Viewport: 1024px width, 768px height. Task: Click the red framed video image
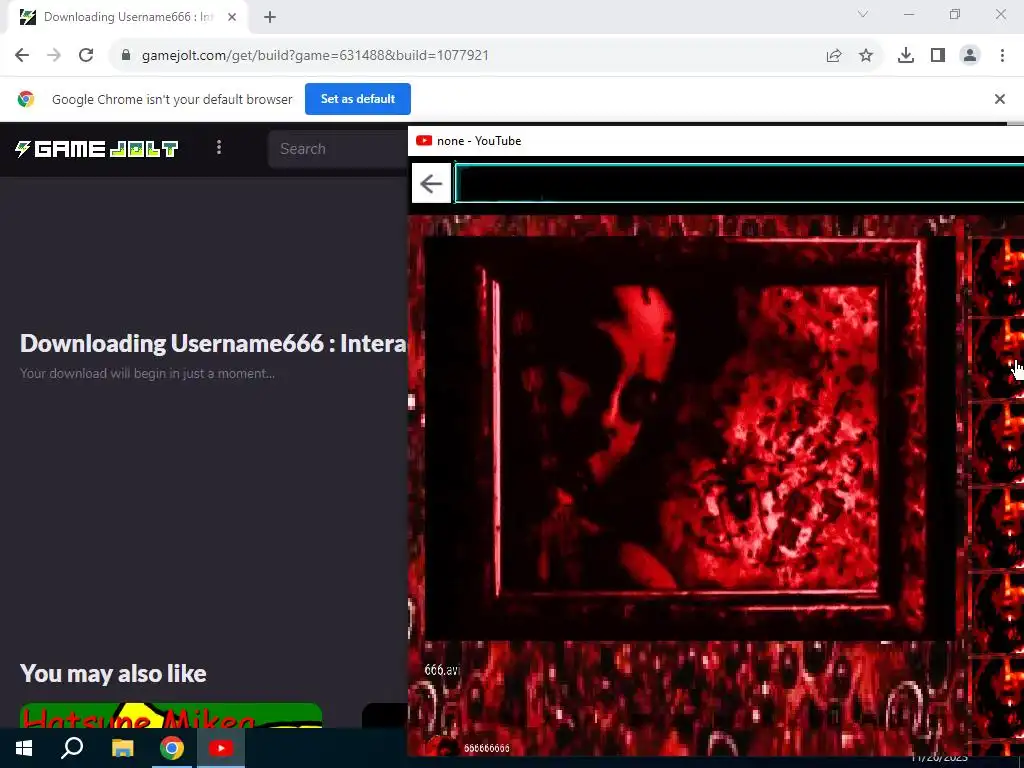[x=690, y=438]
